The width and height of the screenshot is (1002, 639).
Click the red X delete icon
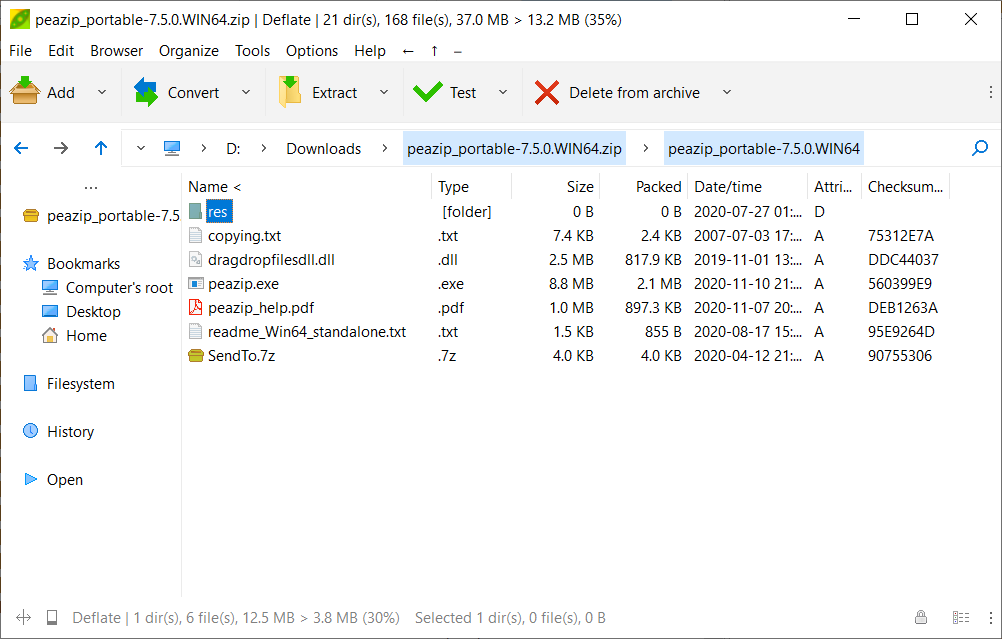547,93
